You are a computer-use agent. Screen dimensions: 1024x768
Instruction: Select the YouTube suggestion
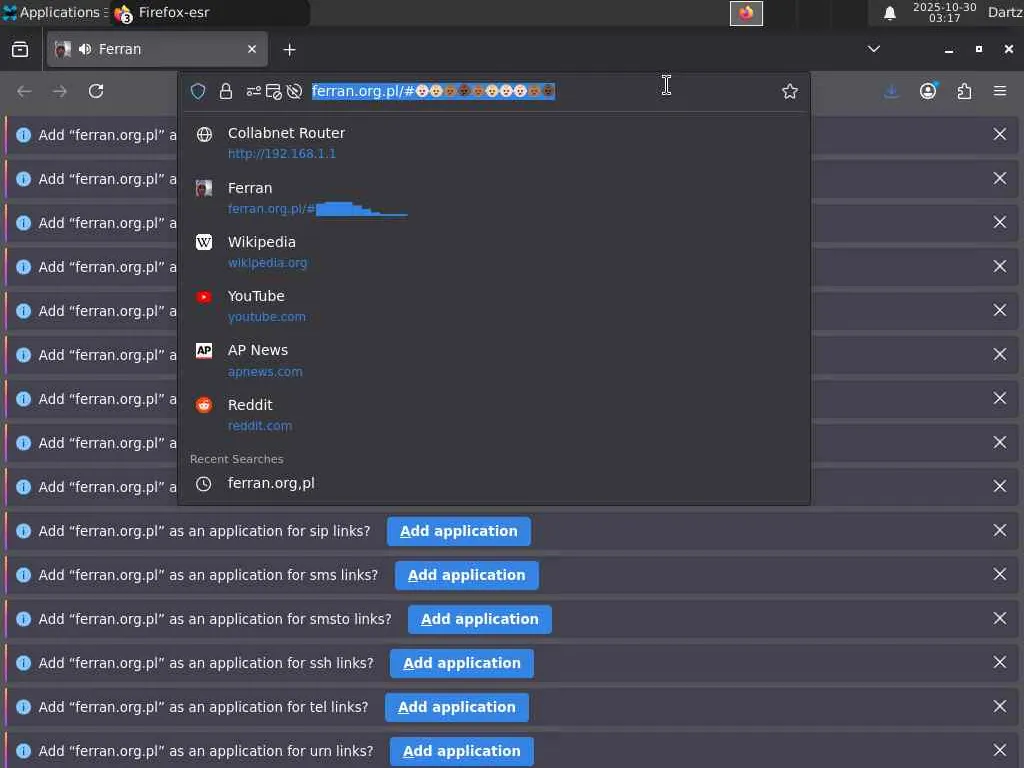point(494,306)
